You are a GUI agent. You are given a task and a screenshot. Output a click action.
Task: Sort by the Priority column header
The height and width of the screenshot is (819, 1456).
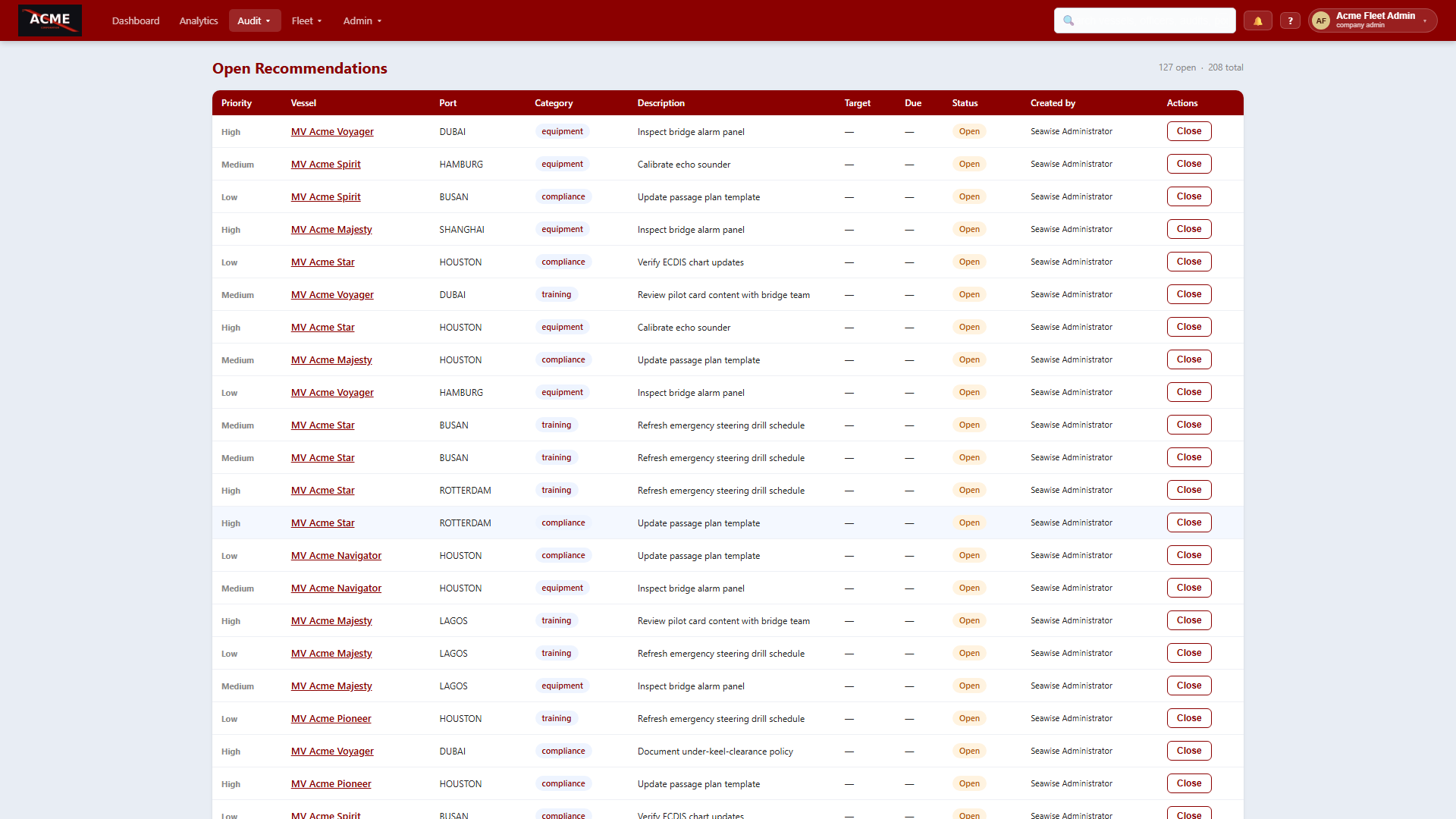(237, 103)
